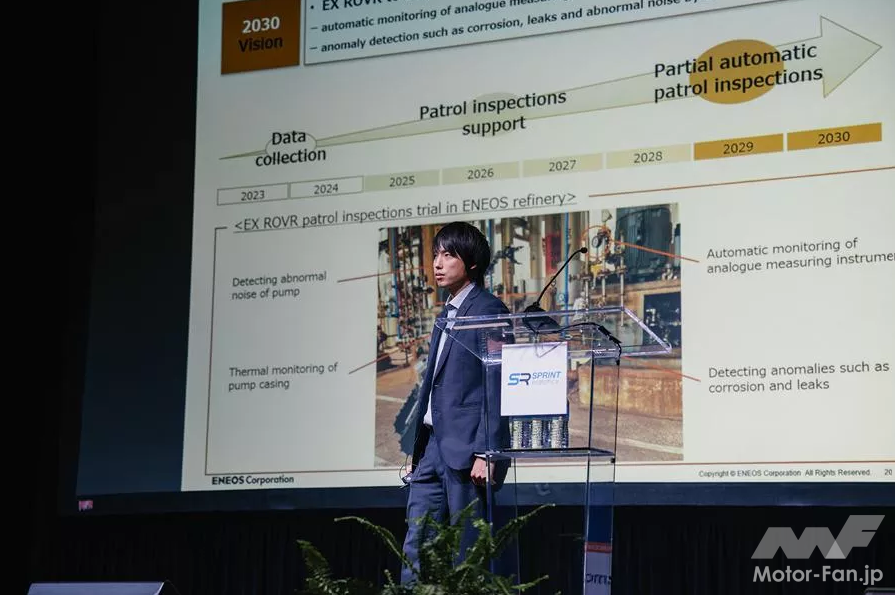Click the MF logo watermark
Screen dimensions: 895x595
point(817,538)
